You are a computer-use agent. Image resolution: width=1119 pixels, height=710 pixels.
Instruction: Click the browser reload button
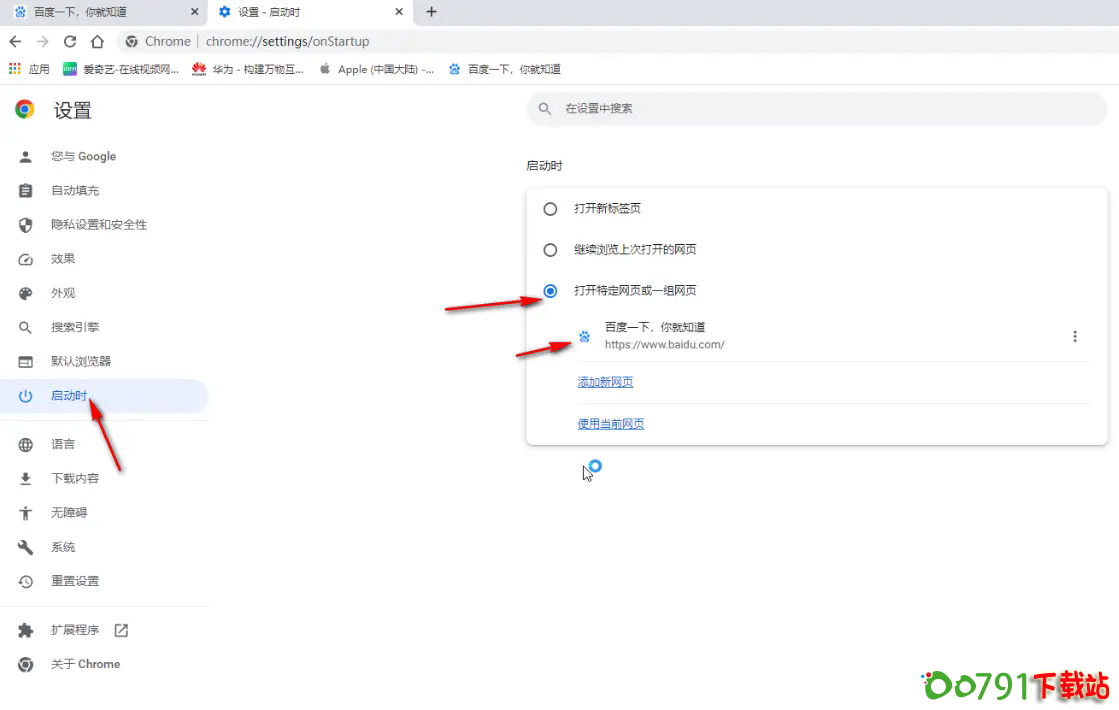tap(70, 41)
